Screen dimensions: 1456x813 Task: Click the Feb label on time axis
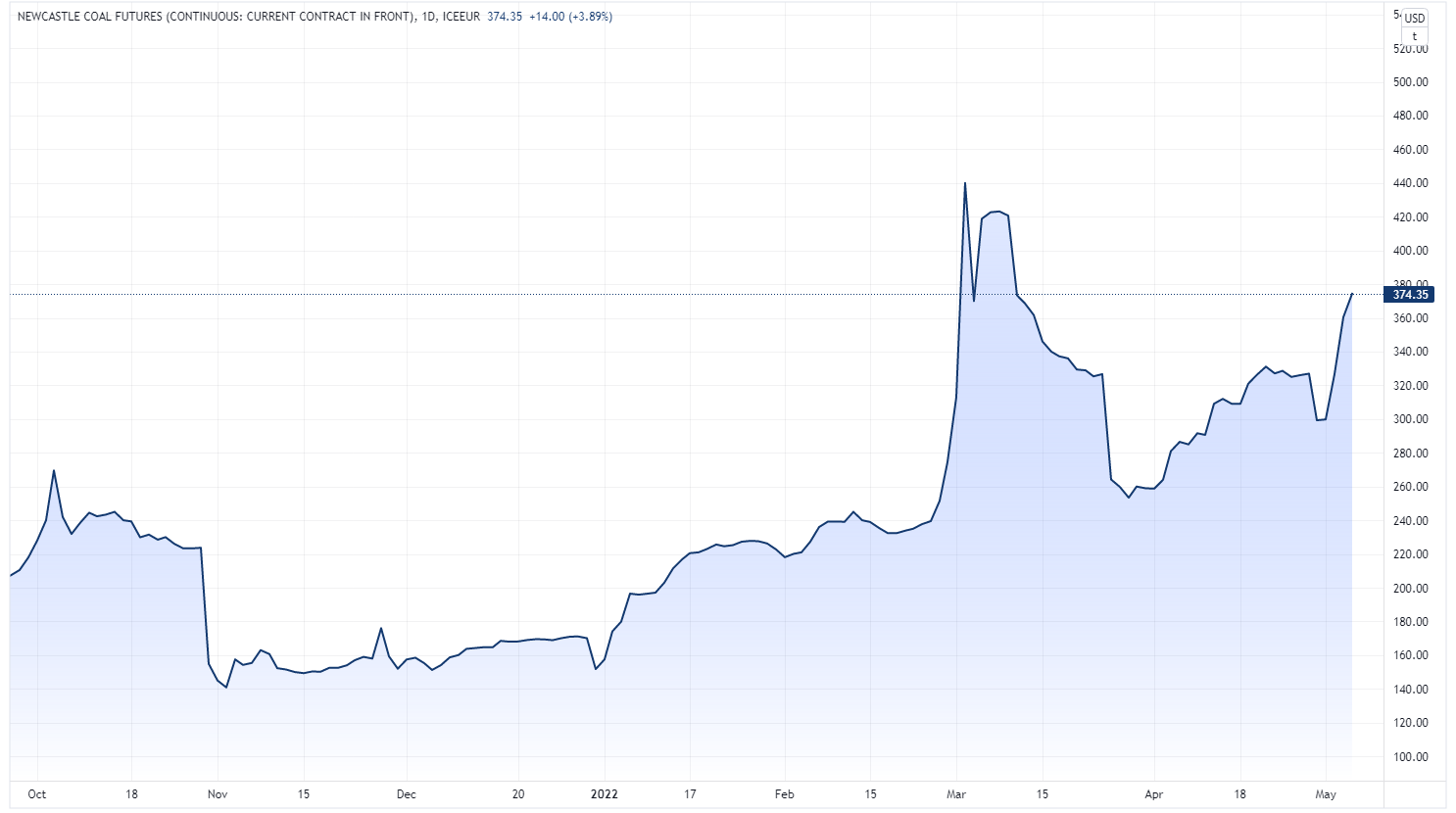pos(784,794)
